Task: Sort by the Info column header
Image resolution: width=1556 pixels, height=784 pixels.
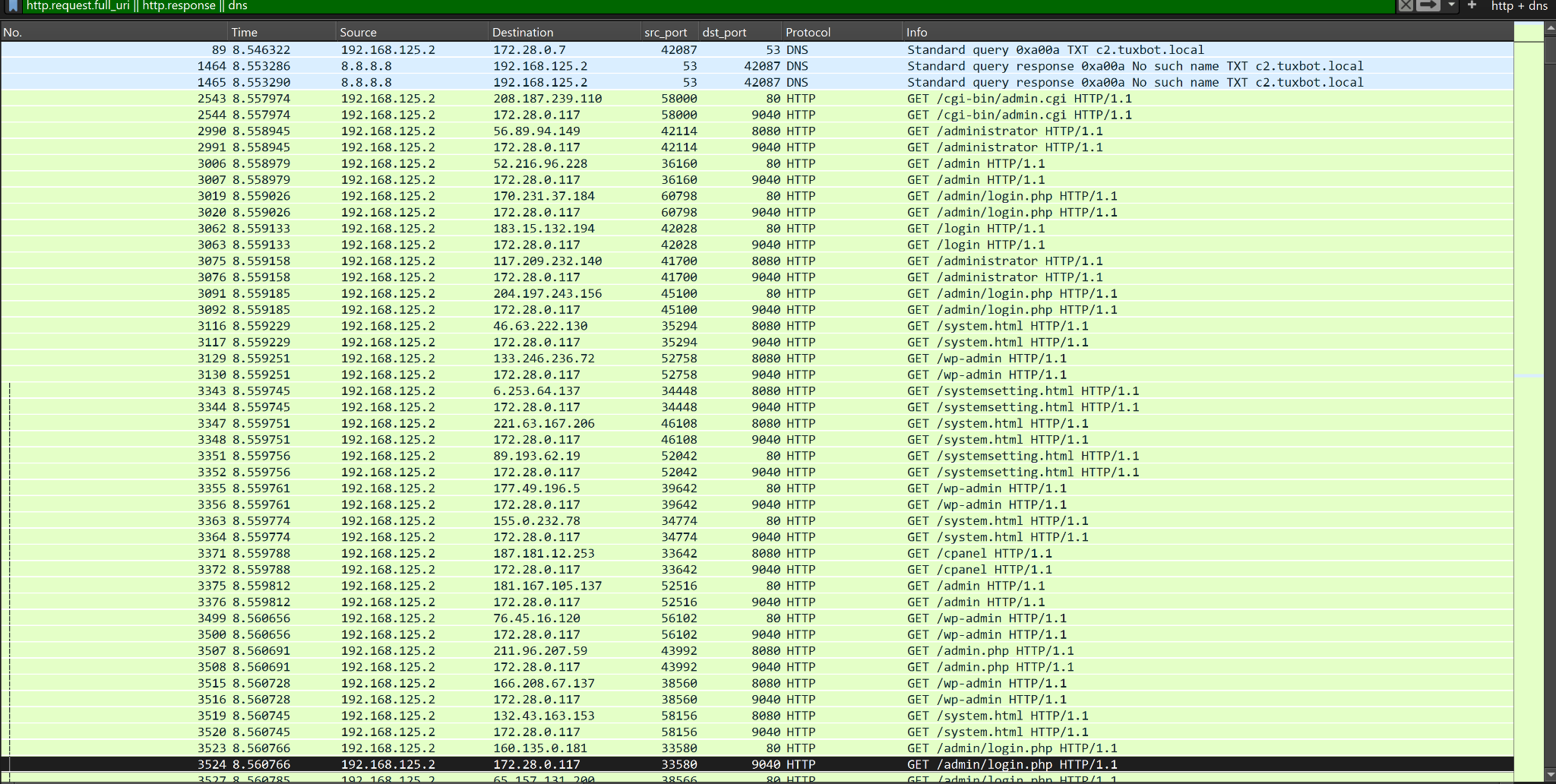Action: click(x=1208, y=32)
